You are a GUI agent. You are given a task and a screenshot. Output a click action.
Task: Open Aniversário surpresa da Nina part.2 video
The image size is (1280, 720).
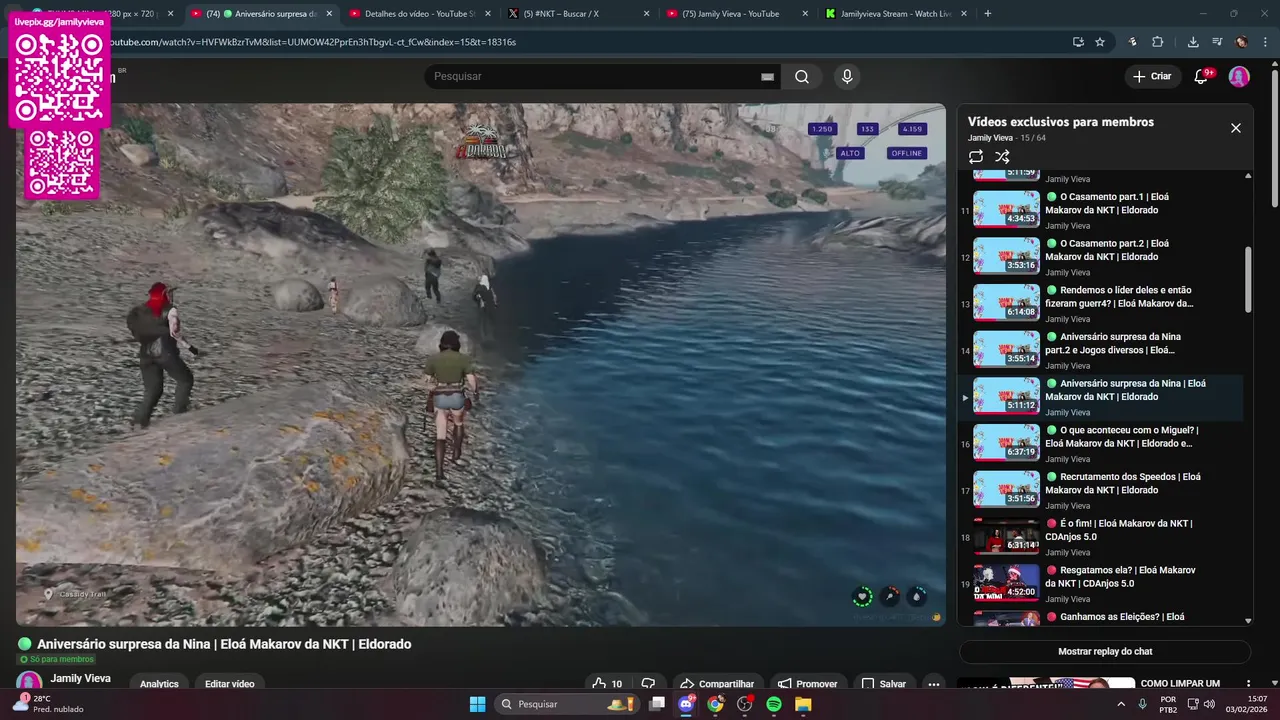(x=1100, y=350)
